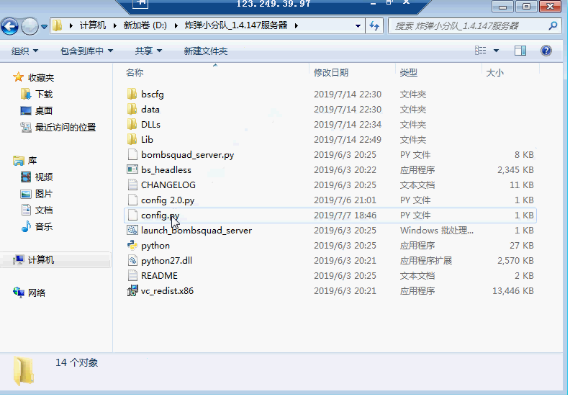
Task: Select 桌面 in the navigation pane
Action: 44,111
